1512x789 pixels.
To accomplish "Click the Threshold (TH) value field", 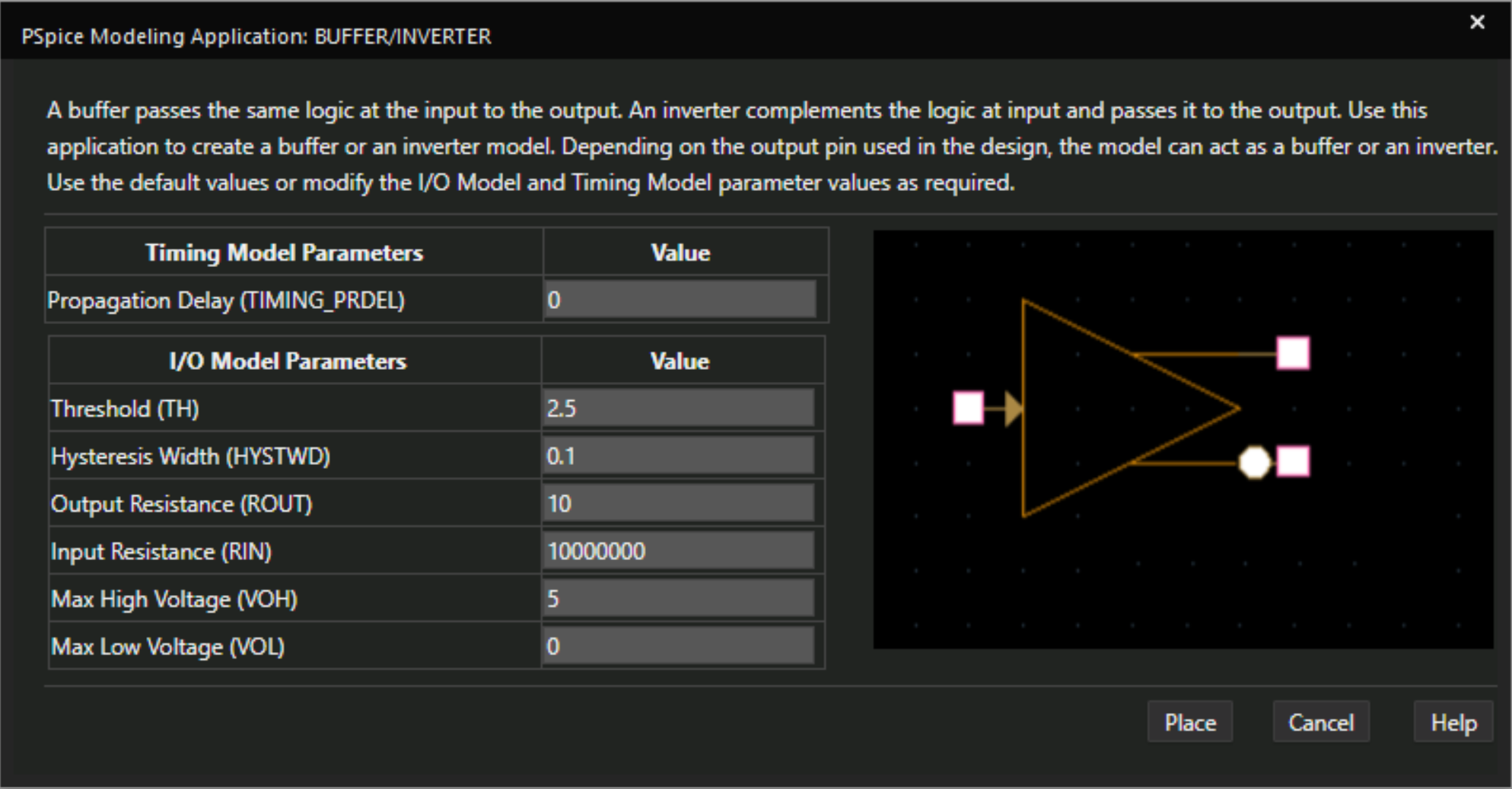I will [677, 407].
